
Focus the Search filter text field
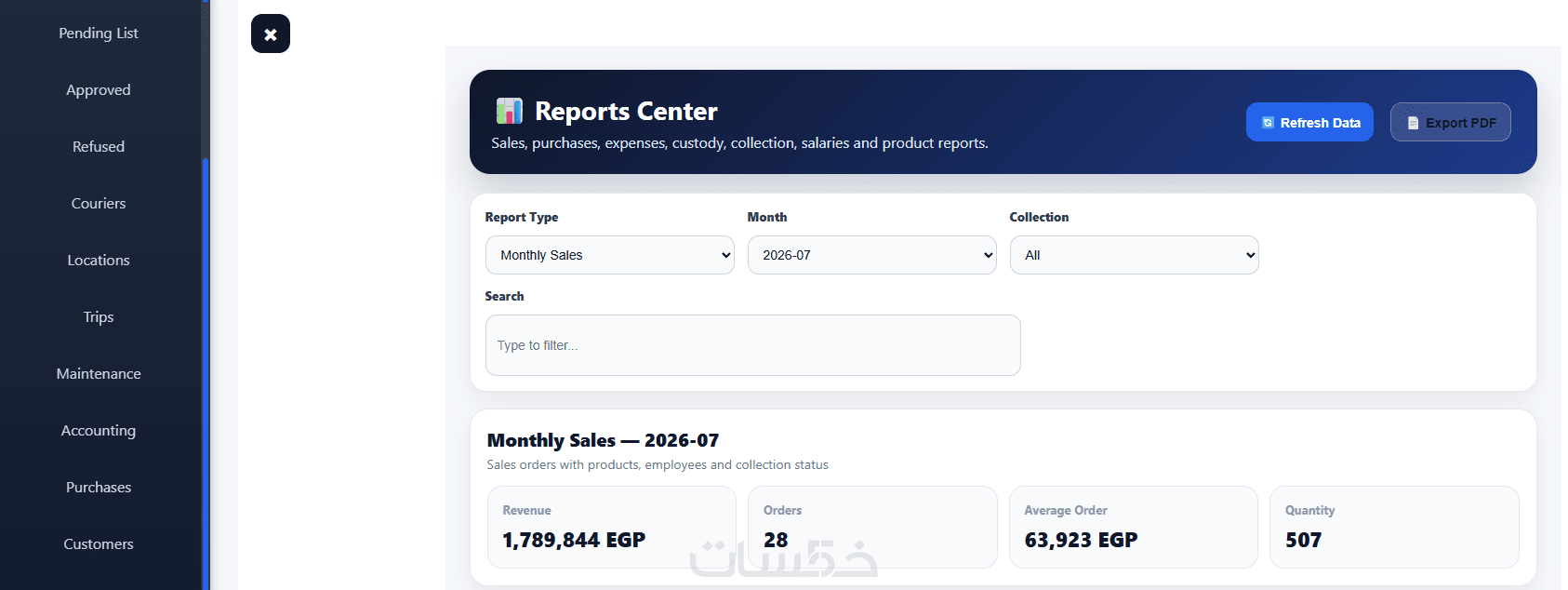tap(753, 345)
